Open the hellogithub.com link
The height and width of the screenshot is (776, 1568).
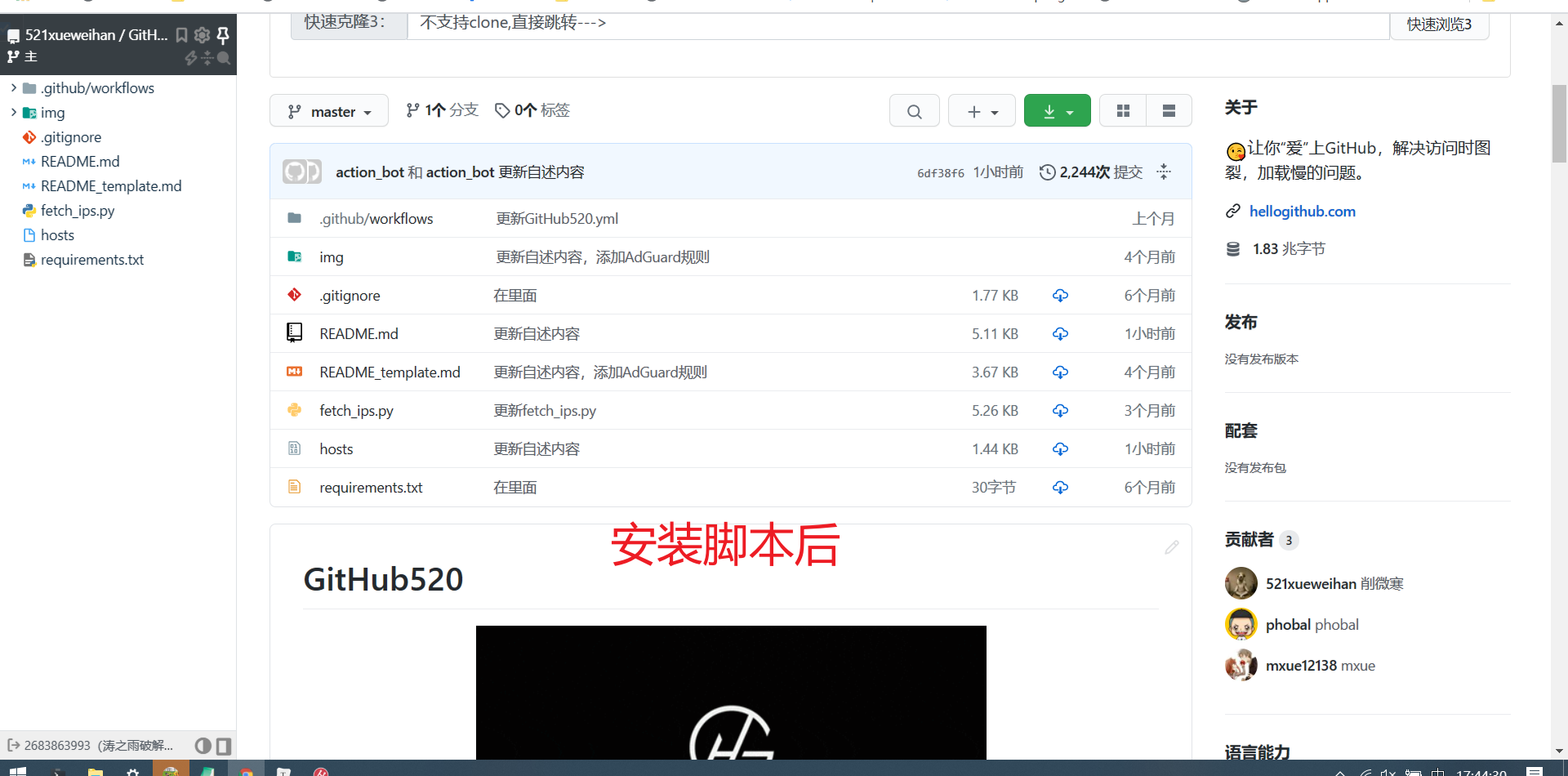tap(1302, 212)
